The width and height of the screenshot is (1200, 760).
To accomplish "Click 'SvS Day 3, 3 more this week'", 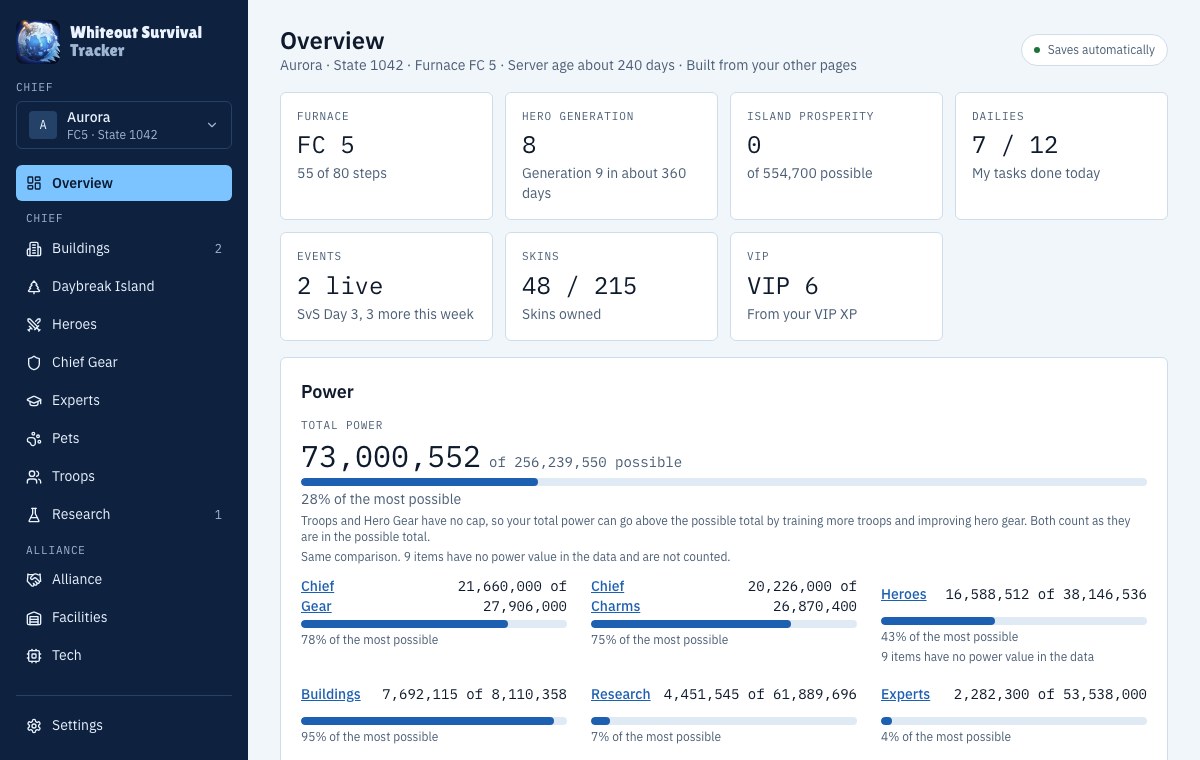I will click(x=385, y=314).
